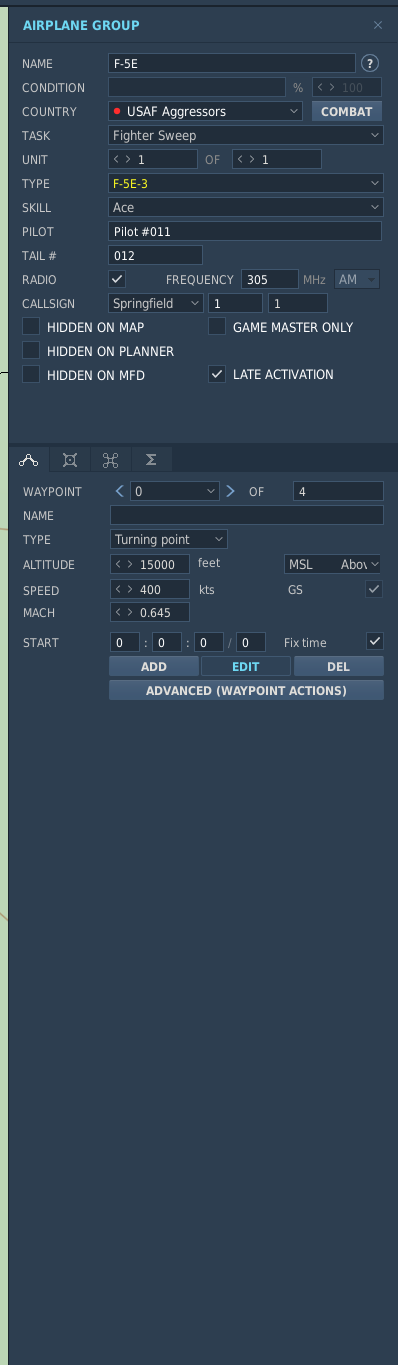Click the DEL waypoint button
The width and height of the screenshot is (398, 1365).
point(338,666)
